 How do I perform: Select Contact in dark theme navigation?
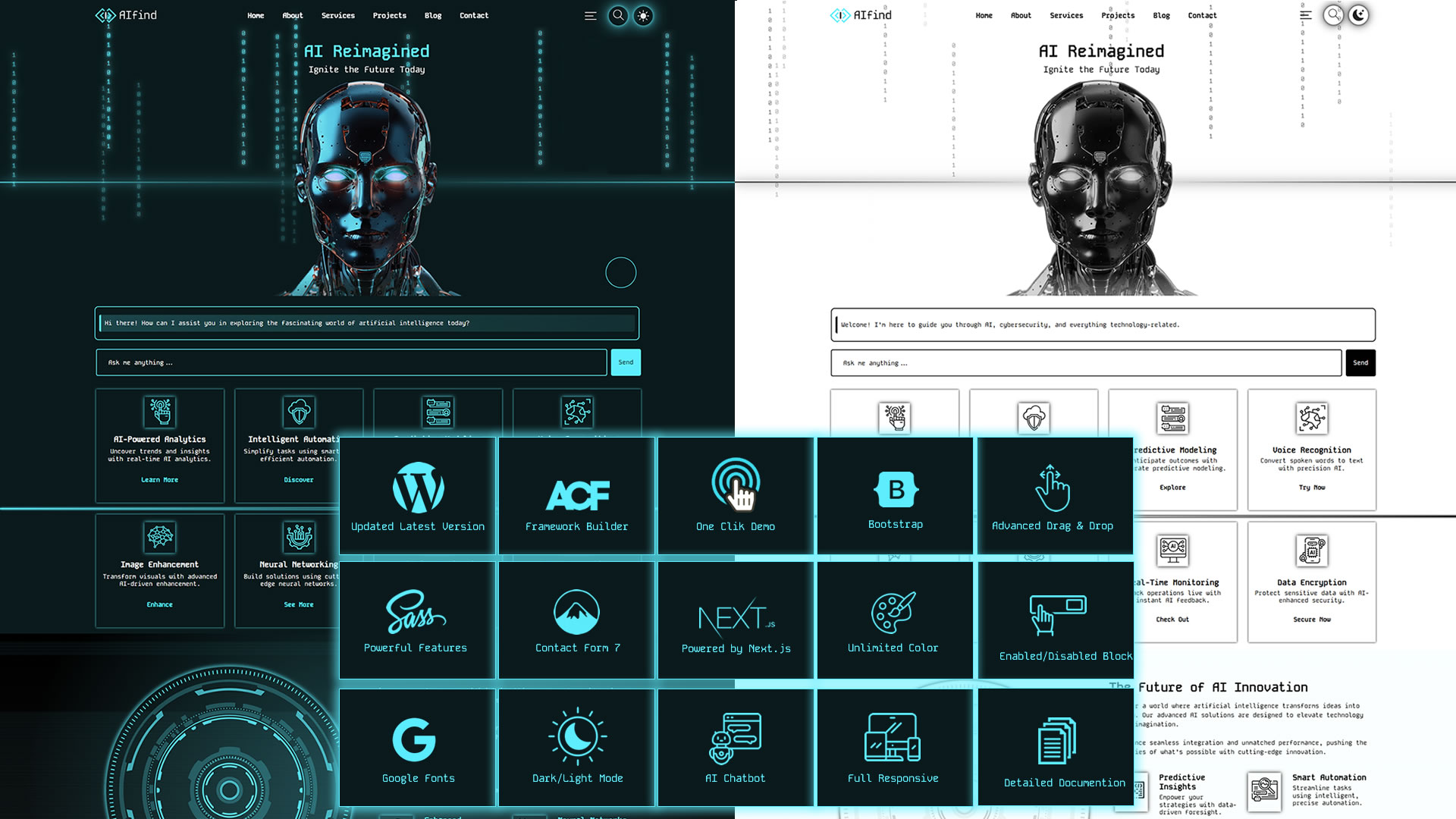click(474, 15)
